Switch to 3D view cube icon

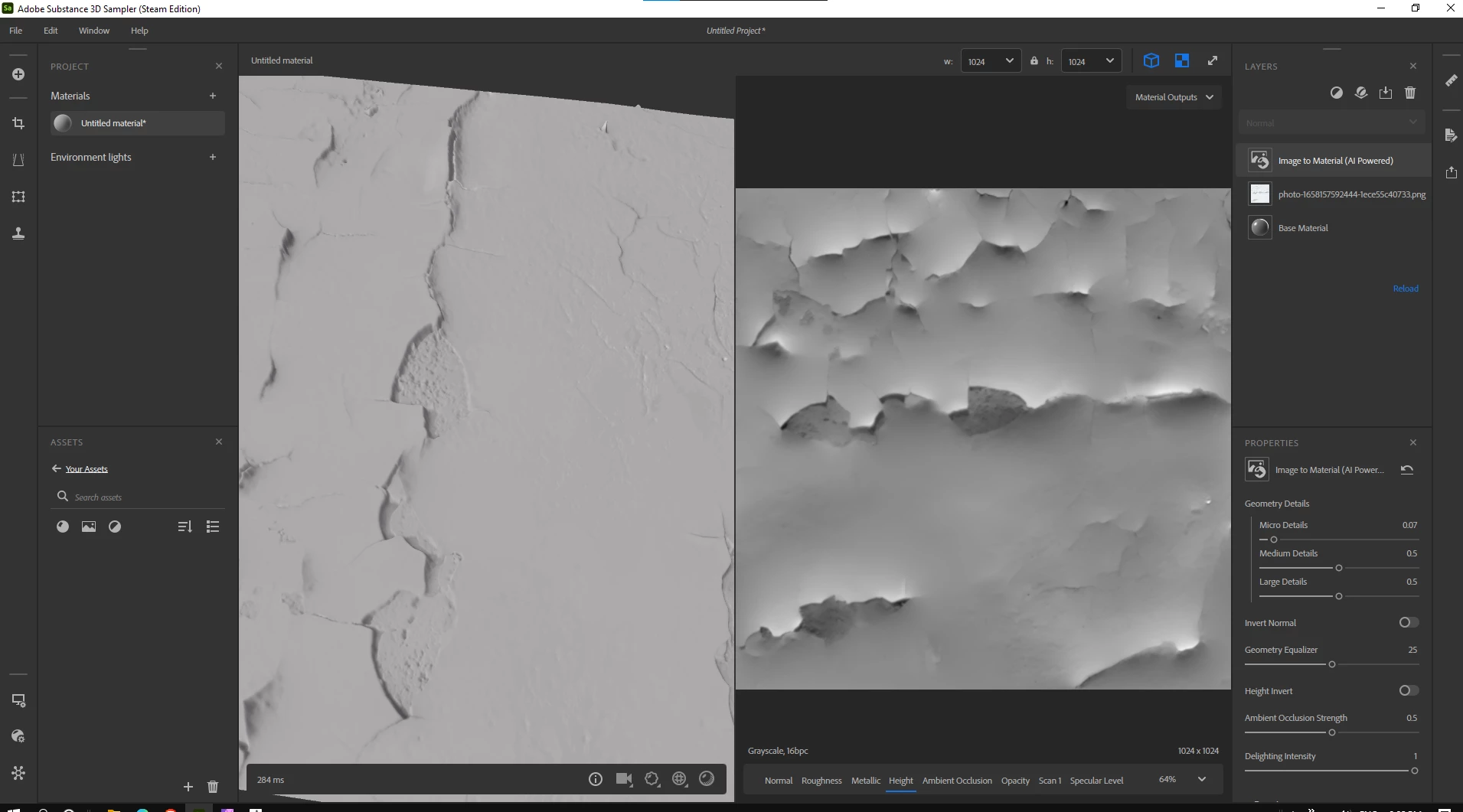click(1151, 60)
